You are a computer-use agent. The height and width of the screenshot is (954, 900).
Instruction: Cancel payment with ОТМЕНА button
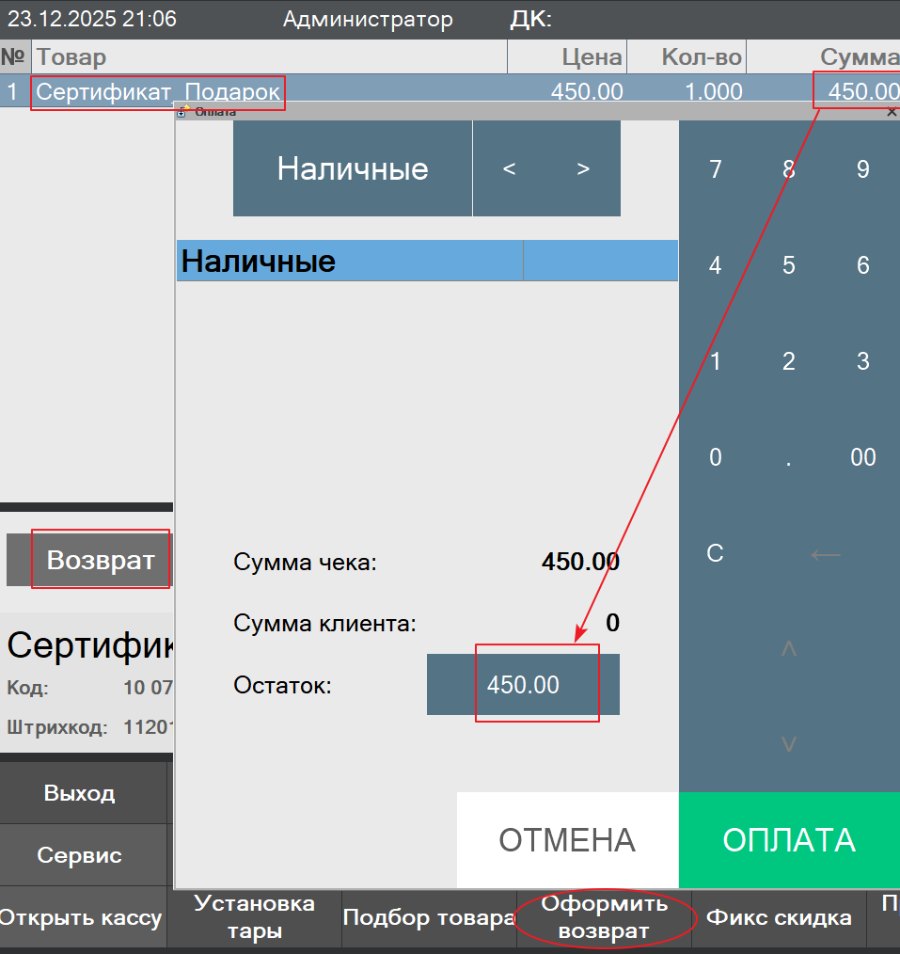click(x=567, y=840)
